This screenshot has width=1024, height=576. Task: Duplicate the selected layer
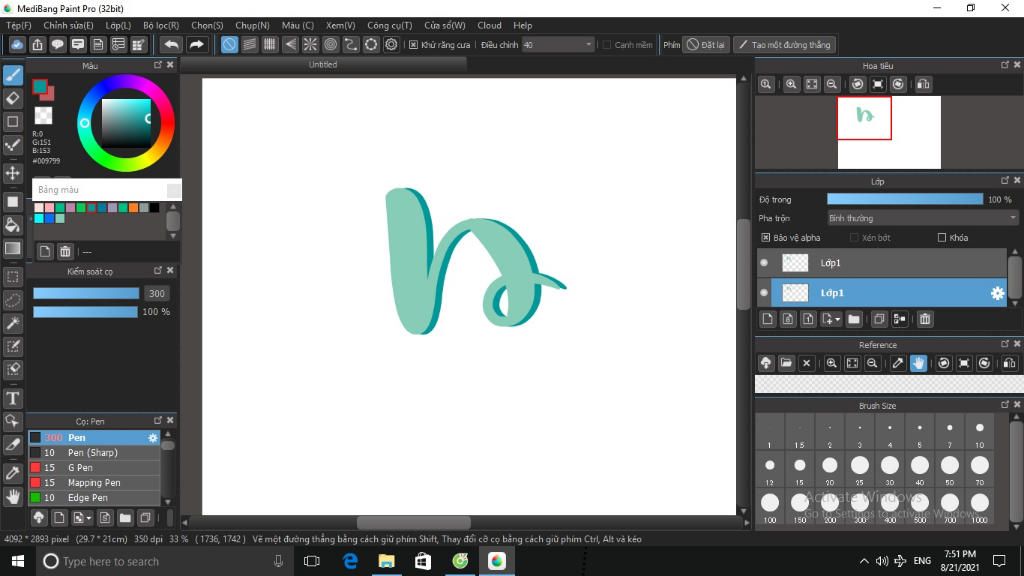click(x=879, y=319)
